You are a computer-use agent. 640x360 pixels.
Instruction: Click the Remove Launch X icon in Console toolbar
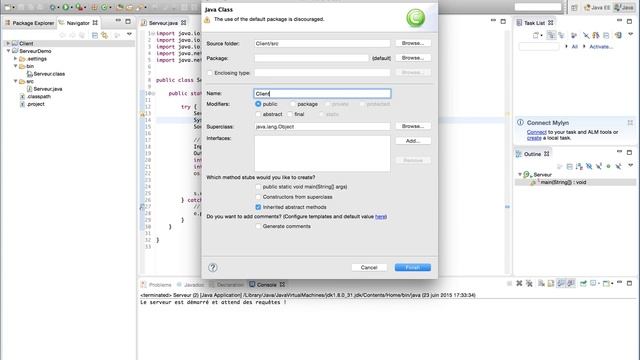[519, 283]
